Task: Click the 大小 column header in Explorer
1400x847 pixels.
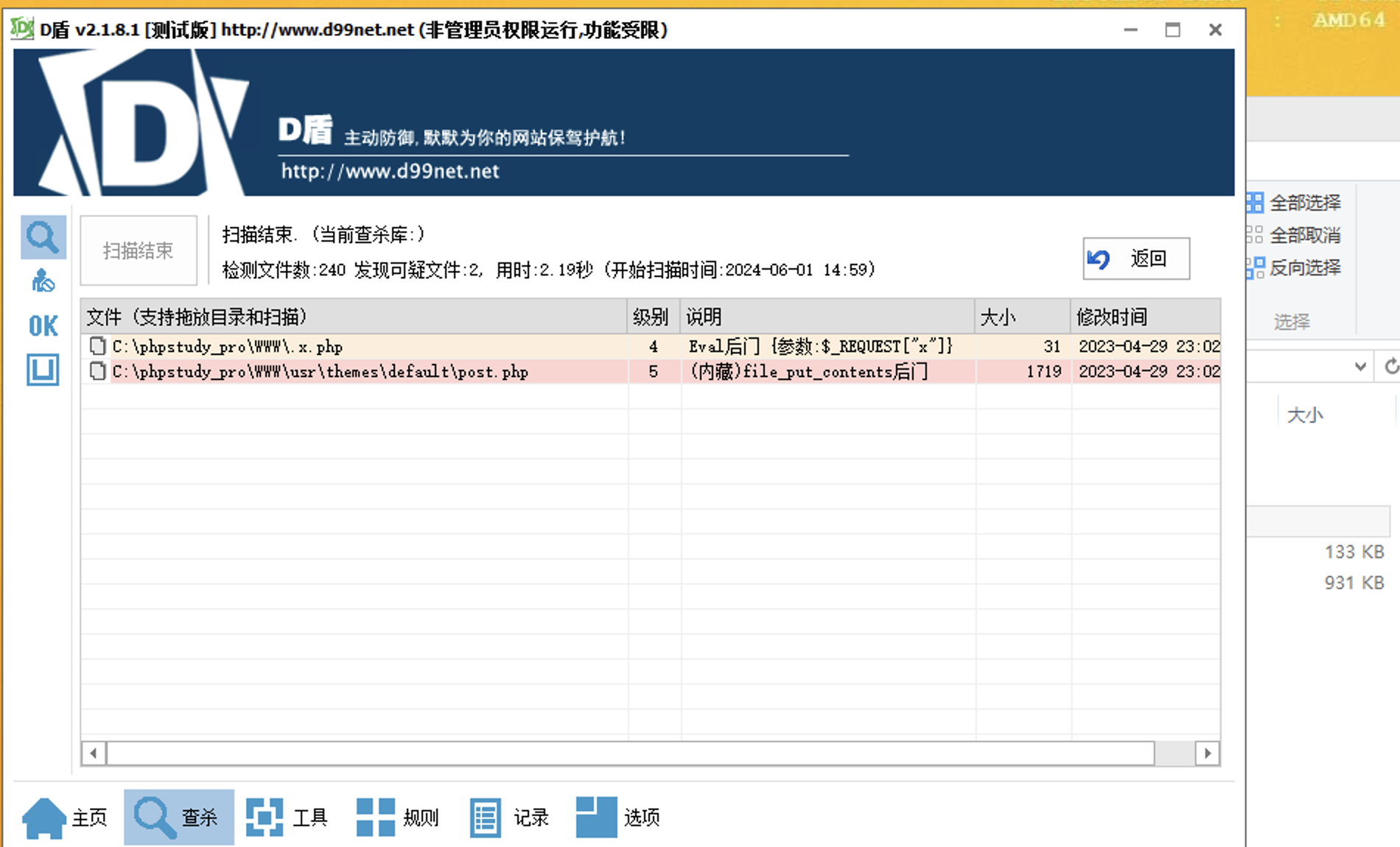Action: (x=1305, y=415)
